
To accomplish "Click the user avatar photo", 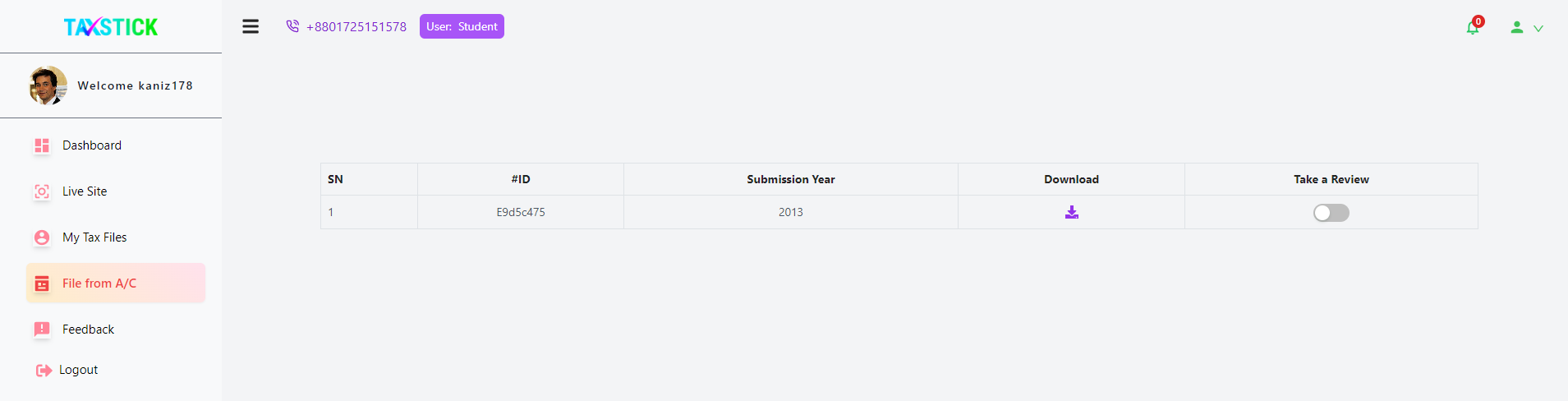I will (x=48, y=85).
